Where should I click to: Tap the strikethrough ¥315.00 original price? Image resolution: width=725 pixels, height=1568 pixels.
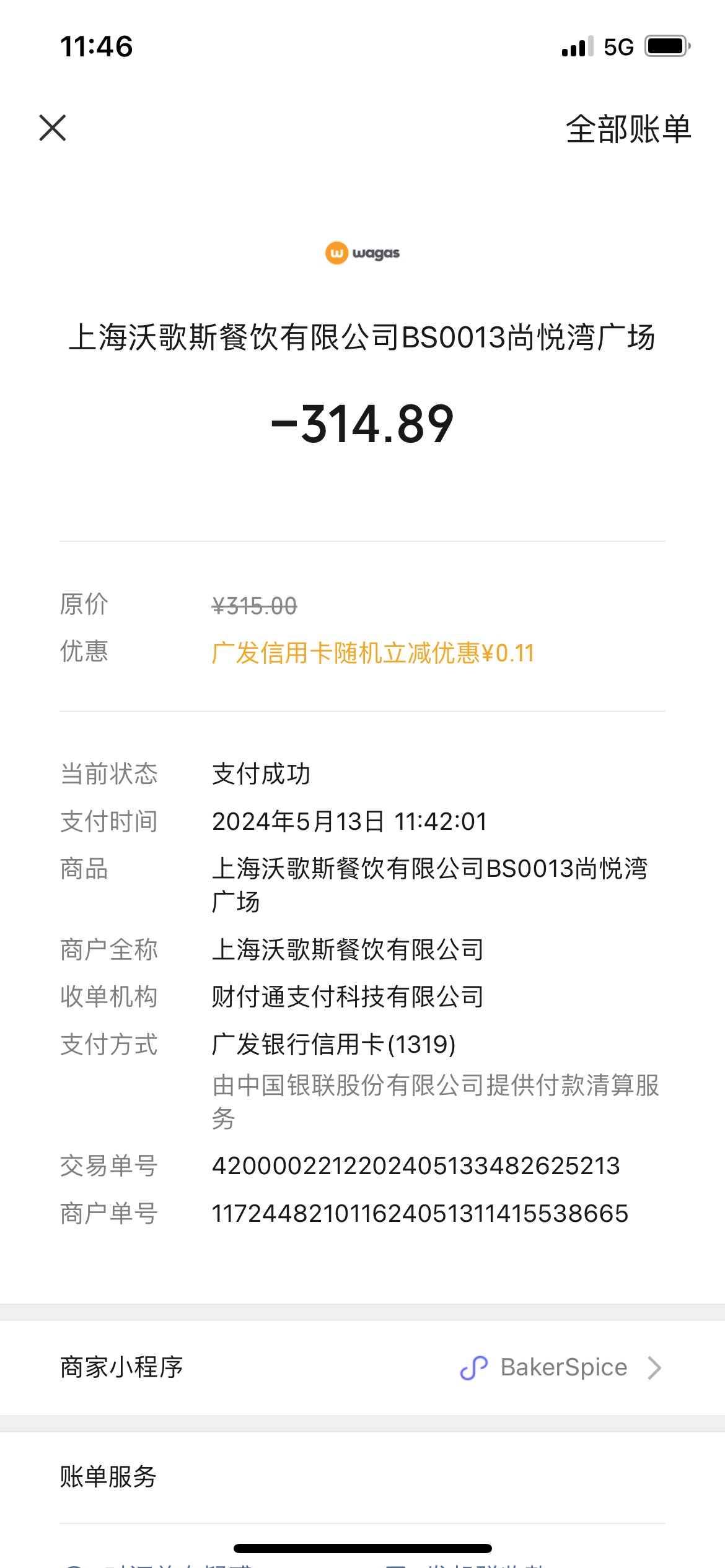(255, 606)
